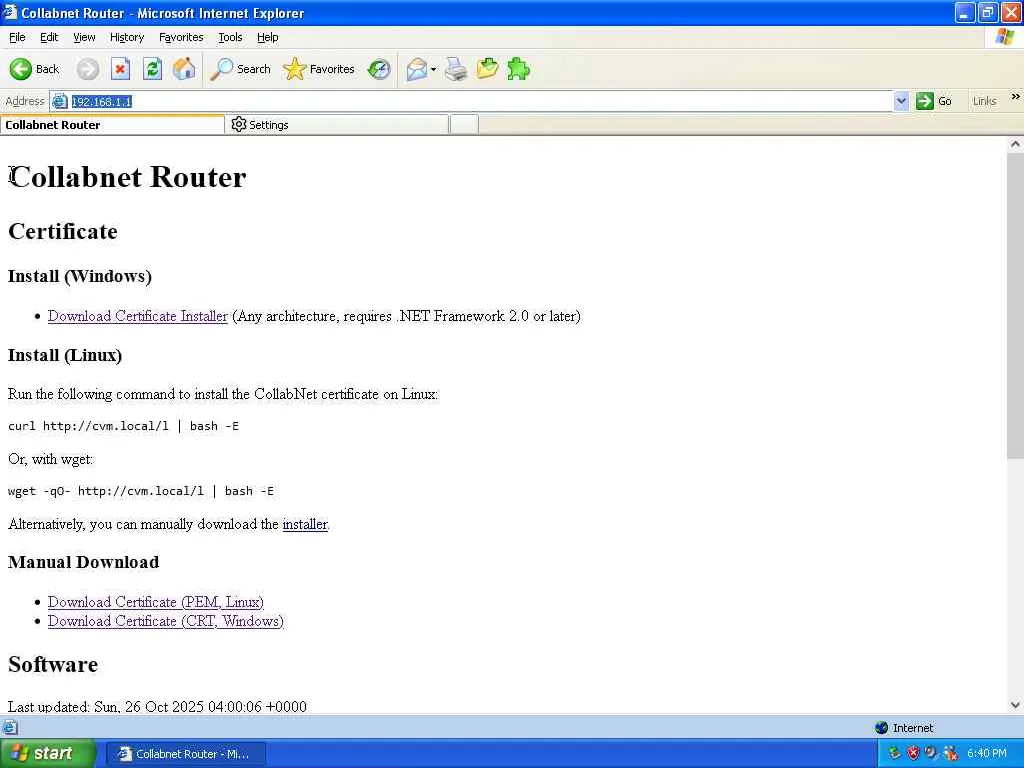Click the Mail envelope toolbar icon
The image size is (1024, 768).
pos(416,69)
